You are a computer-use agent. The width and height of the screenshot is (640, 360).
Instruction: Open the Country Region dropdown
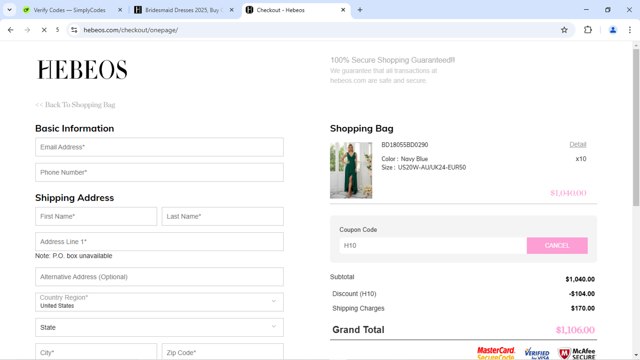pyautogui.click(x=159, y=302)
